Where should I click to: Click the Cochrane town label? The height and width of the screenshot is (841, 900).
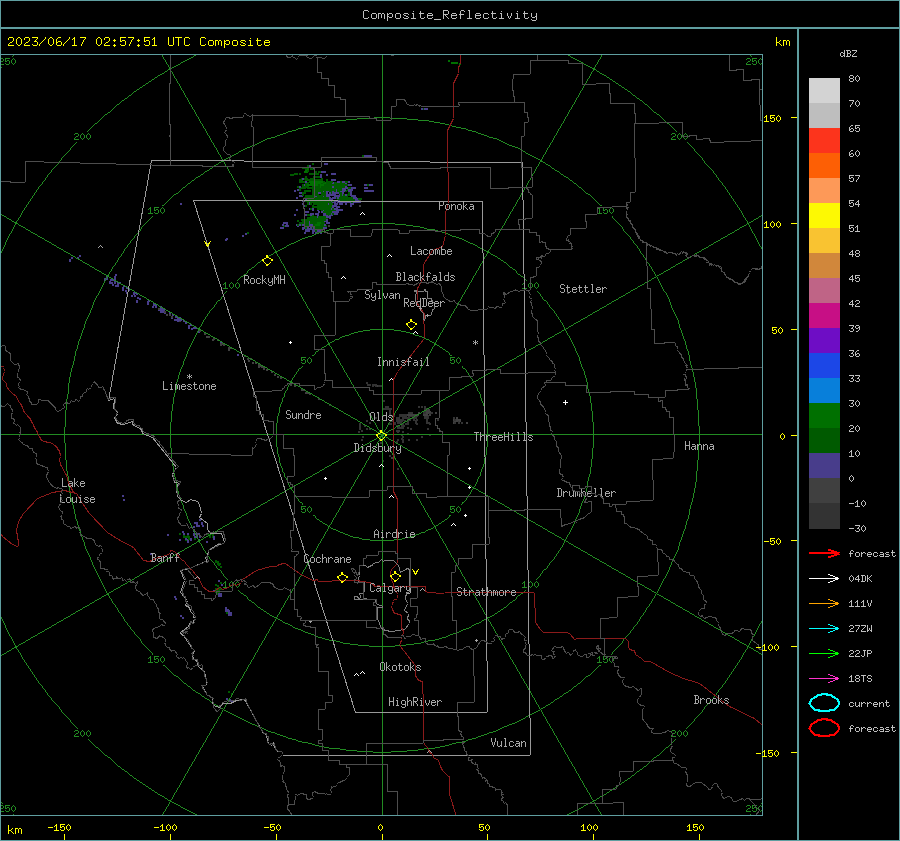coord(327,559)
